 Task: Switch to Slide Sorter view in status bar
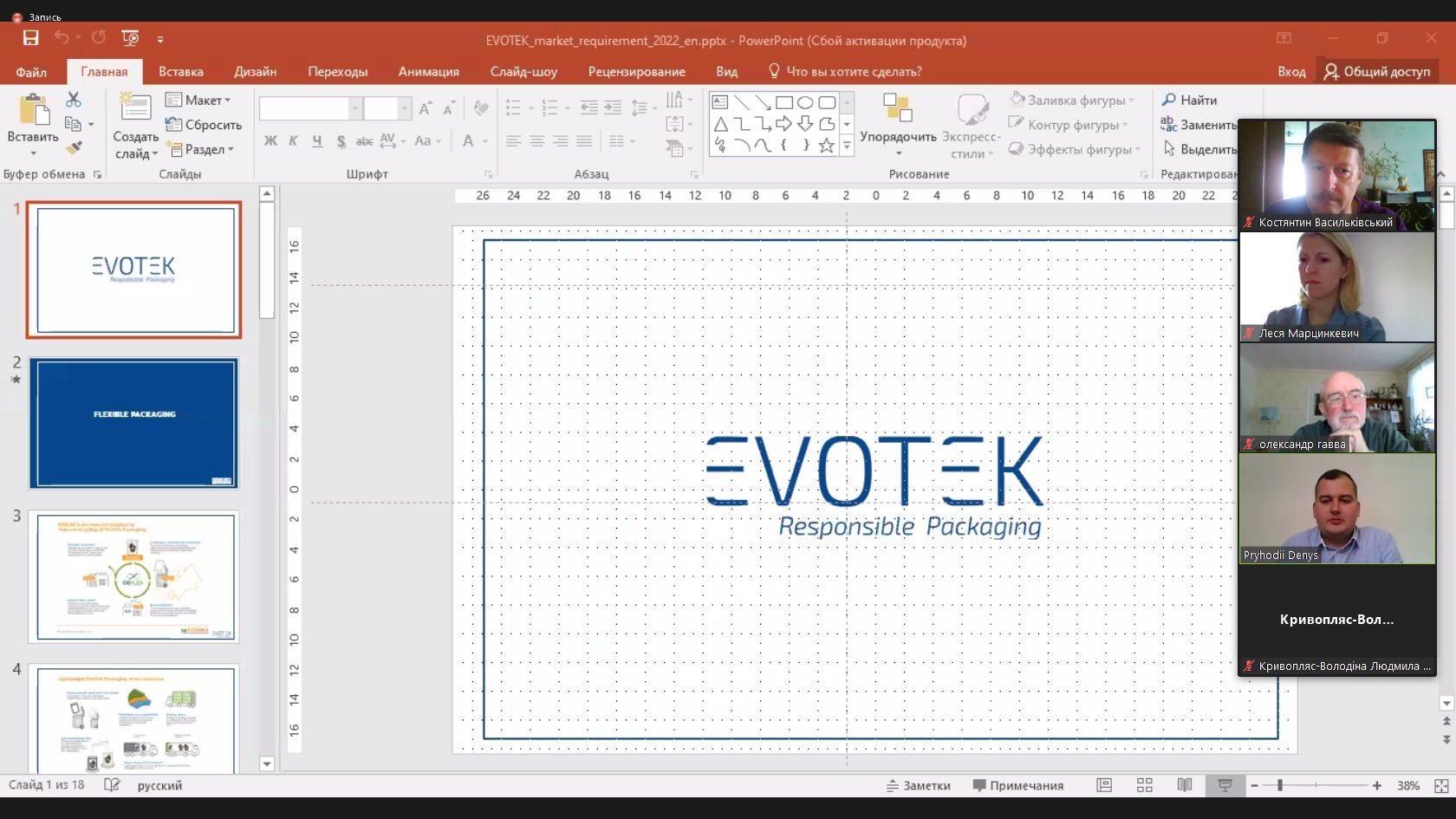1145,785
